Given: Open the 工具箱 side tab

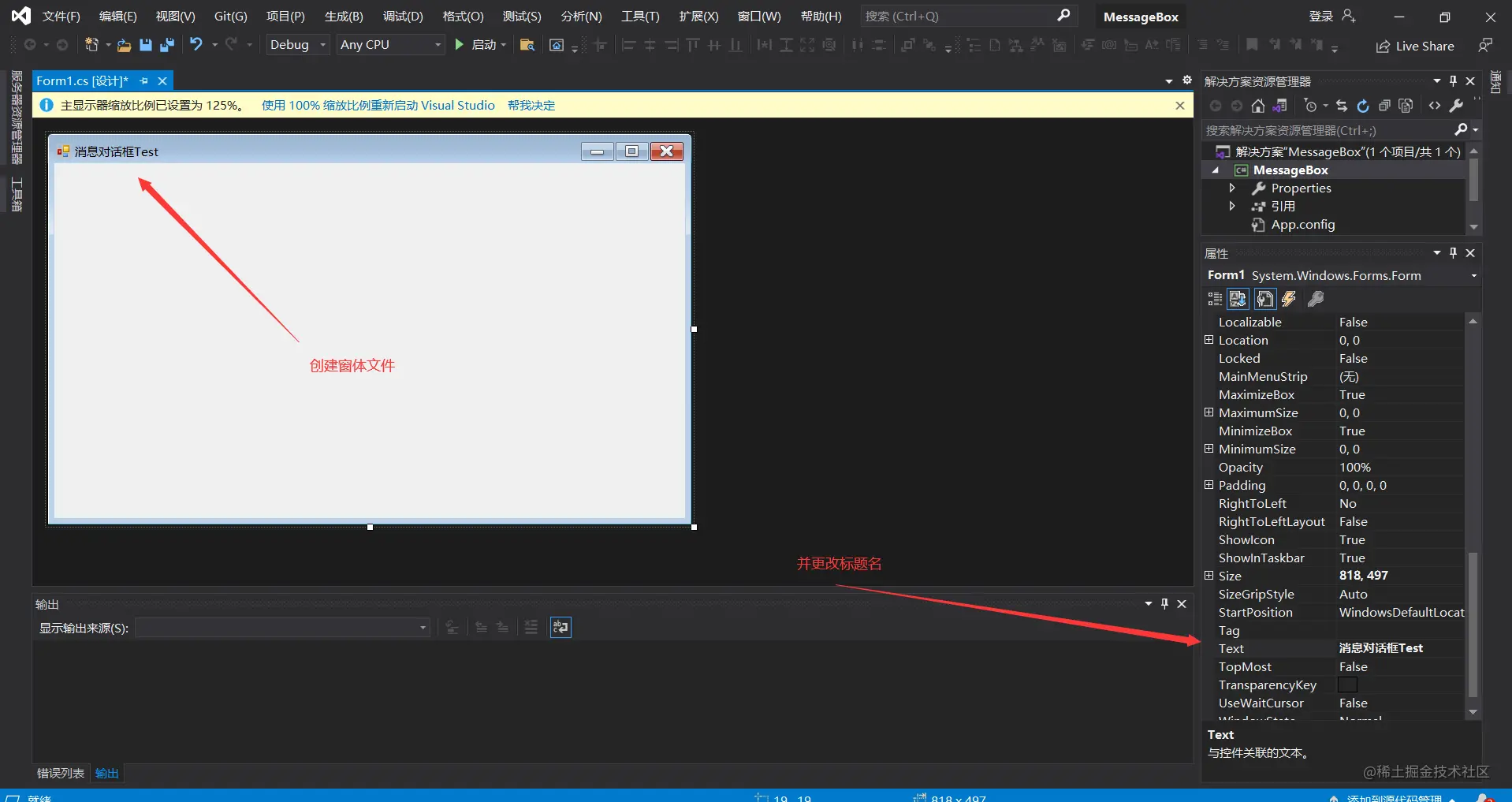Looking at the screenshot, I should (17, 194).
